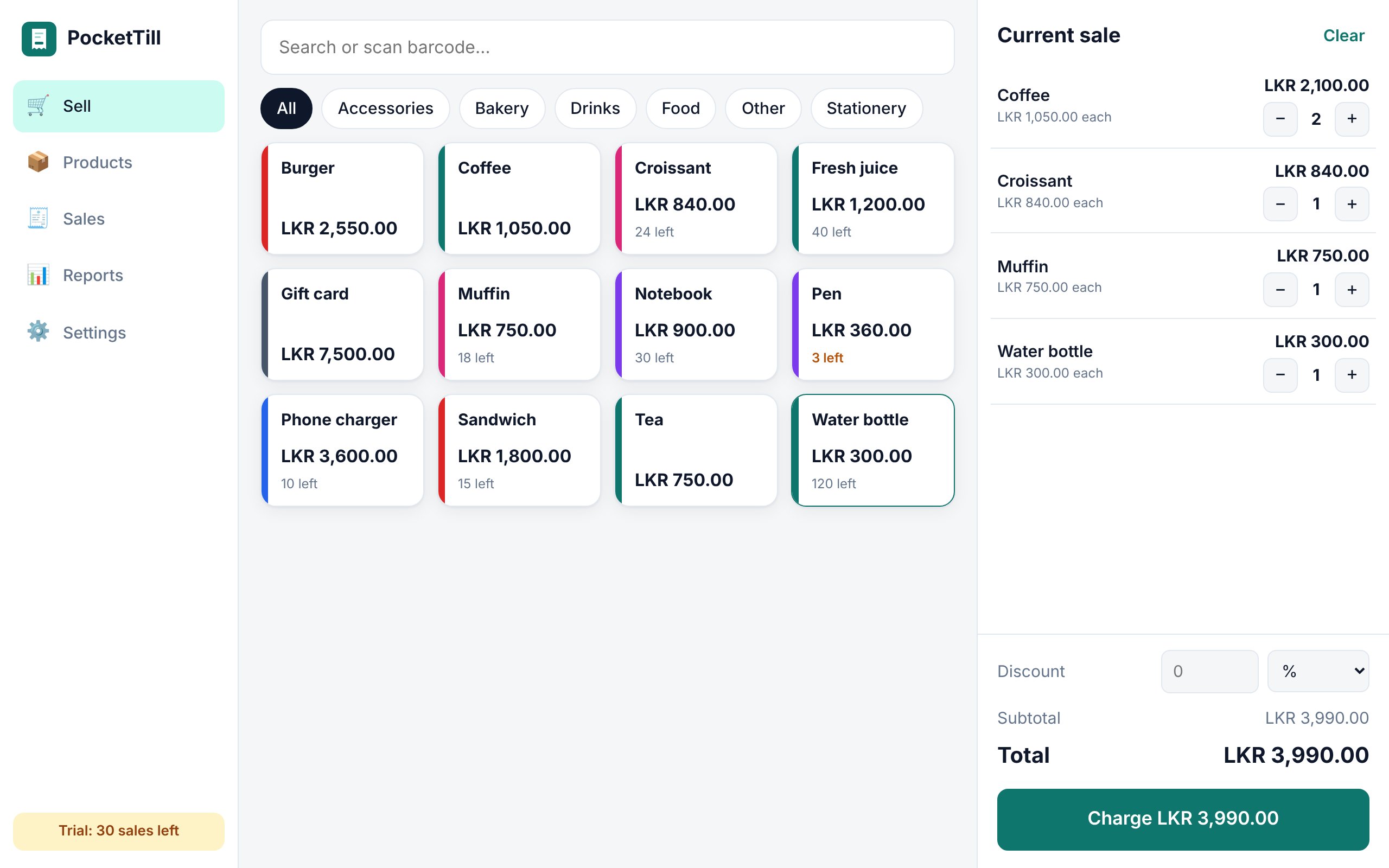Filter products by Other
This screenshot has width=1389, height=868.
pos(763,108)
